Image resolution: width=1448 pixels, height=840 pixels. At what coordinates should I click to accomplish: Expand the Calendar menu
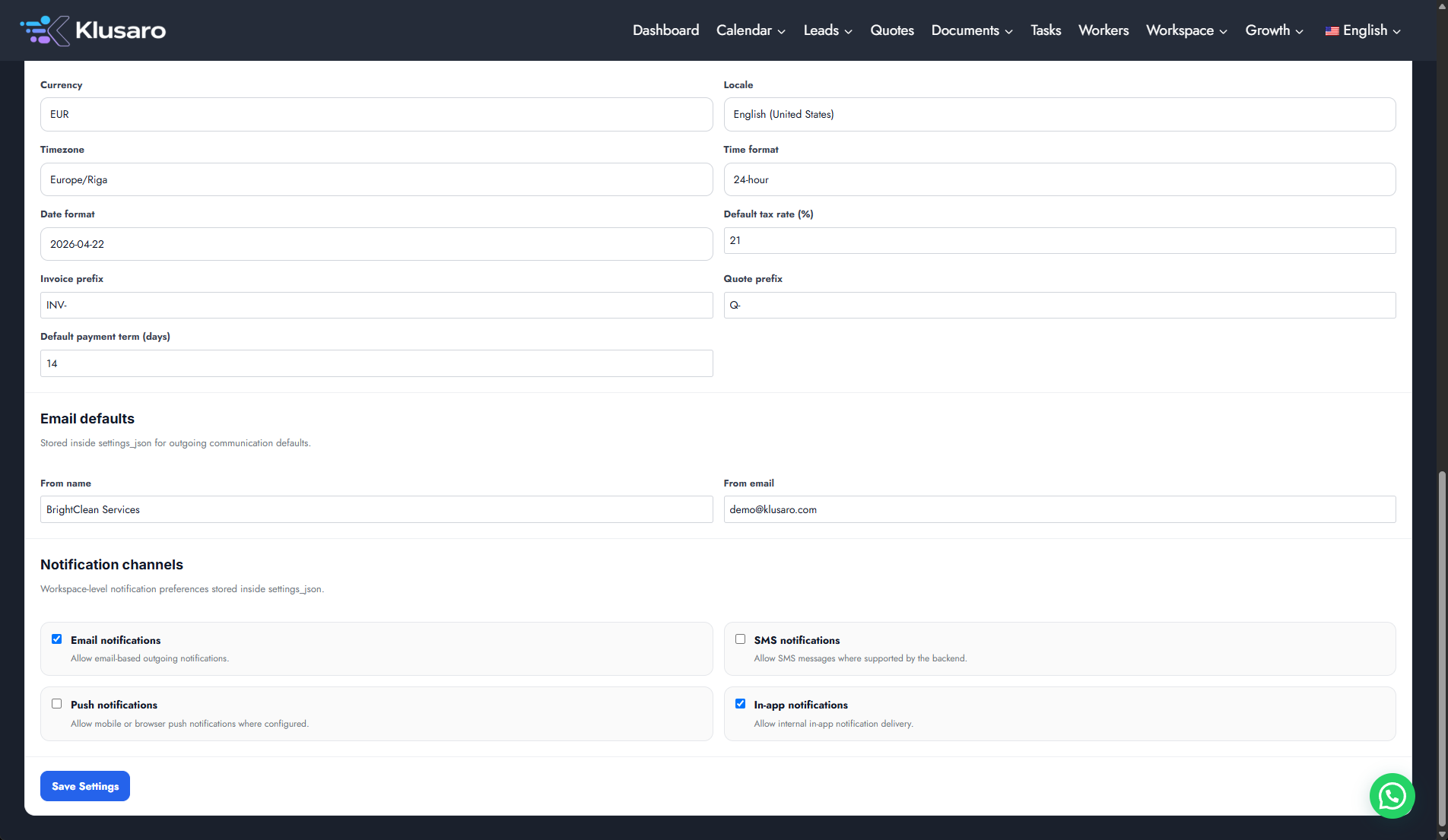751,30
